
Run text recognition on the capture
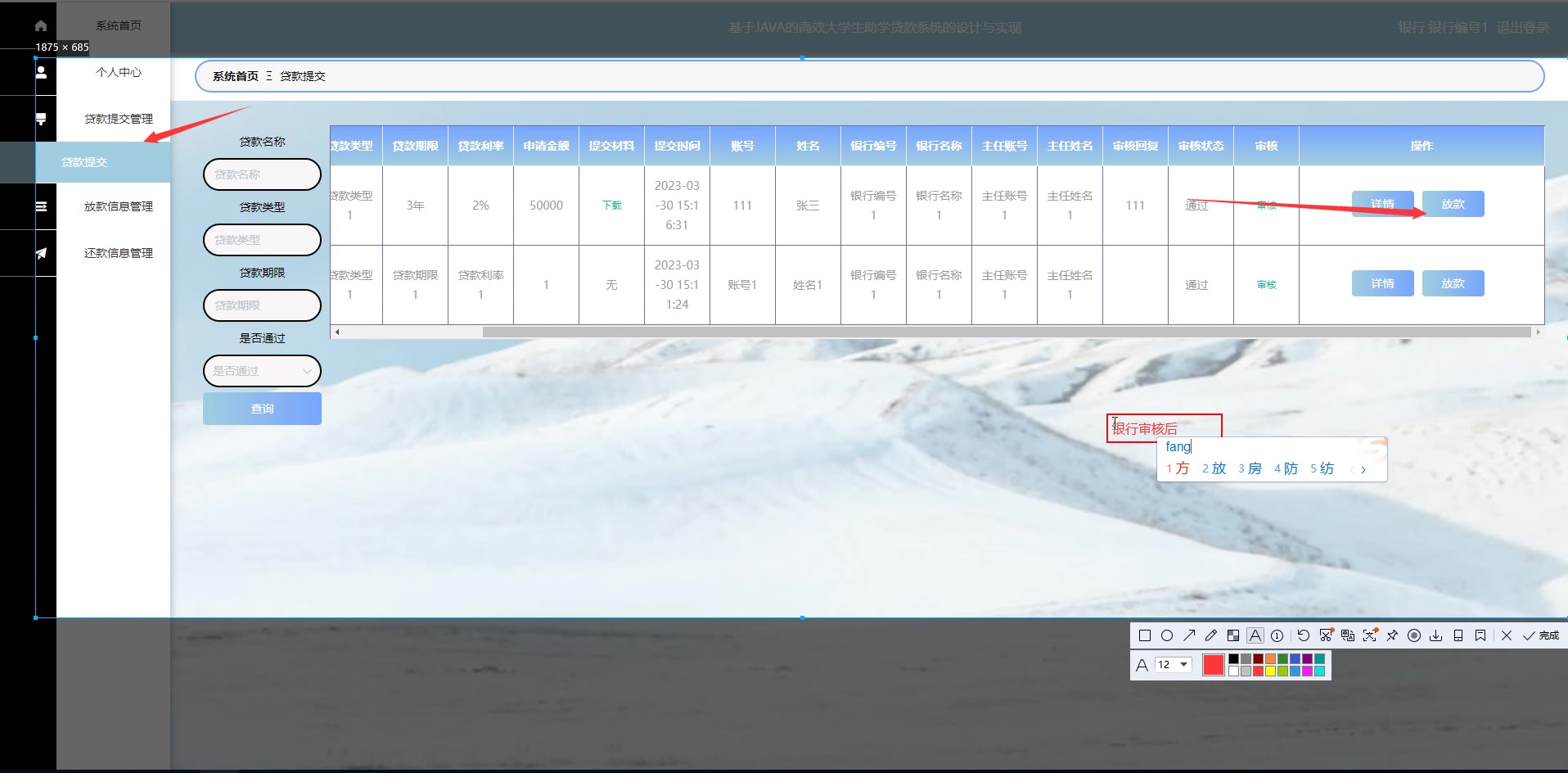(1370, 635)
